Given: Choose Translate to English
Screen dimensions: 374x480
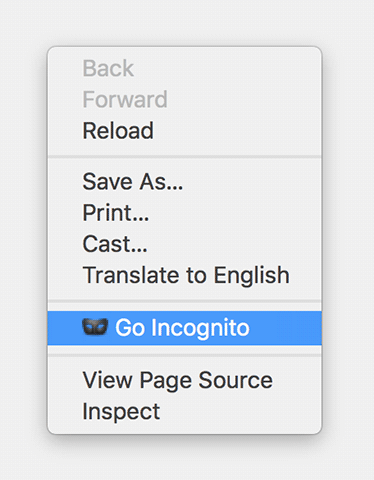Looking at the screenshot, I should (x=186, y=275).
